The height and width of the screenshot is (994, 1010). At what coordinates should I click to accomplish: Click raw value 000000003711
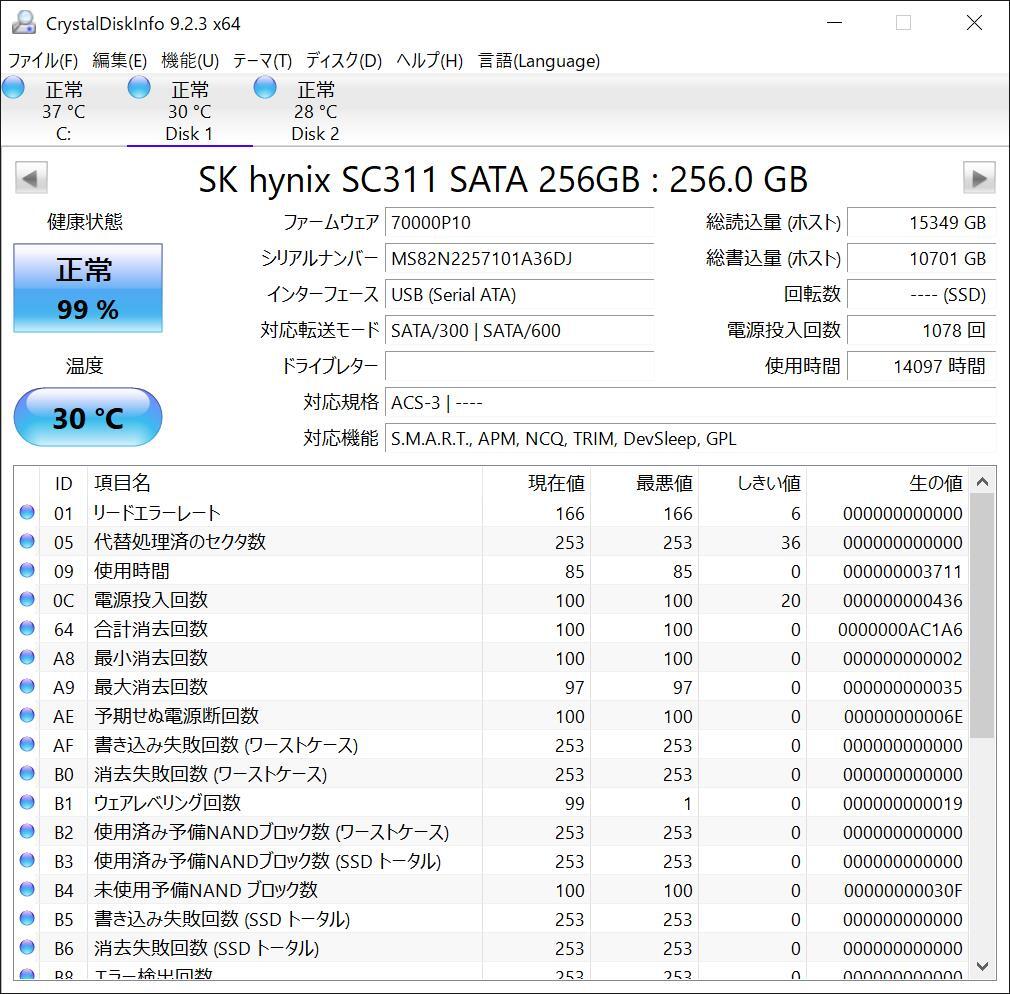pyautogui.click(x=902, y=571)
